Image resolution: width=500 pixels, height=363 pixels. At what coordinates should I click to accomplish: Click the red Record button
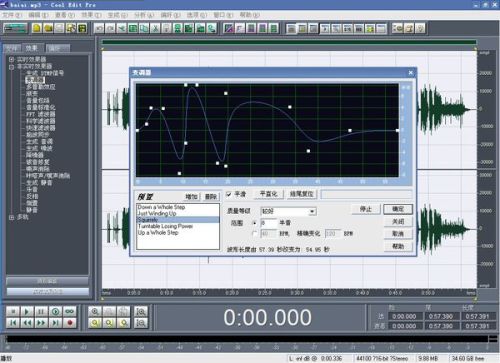click(70, 323)
